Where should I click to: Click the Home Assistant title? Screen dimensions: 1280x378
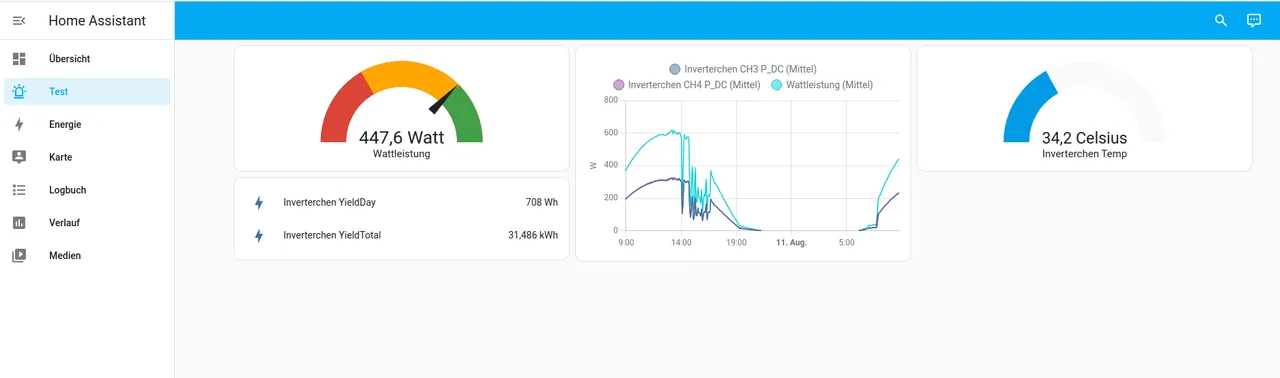(97, 20)
